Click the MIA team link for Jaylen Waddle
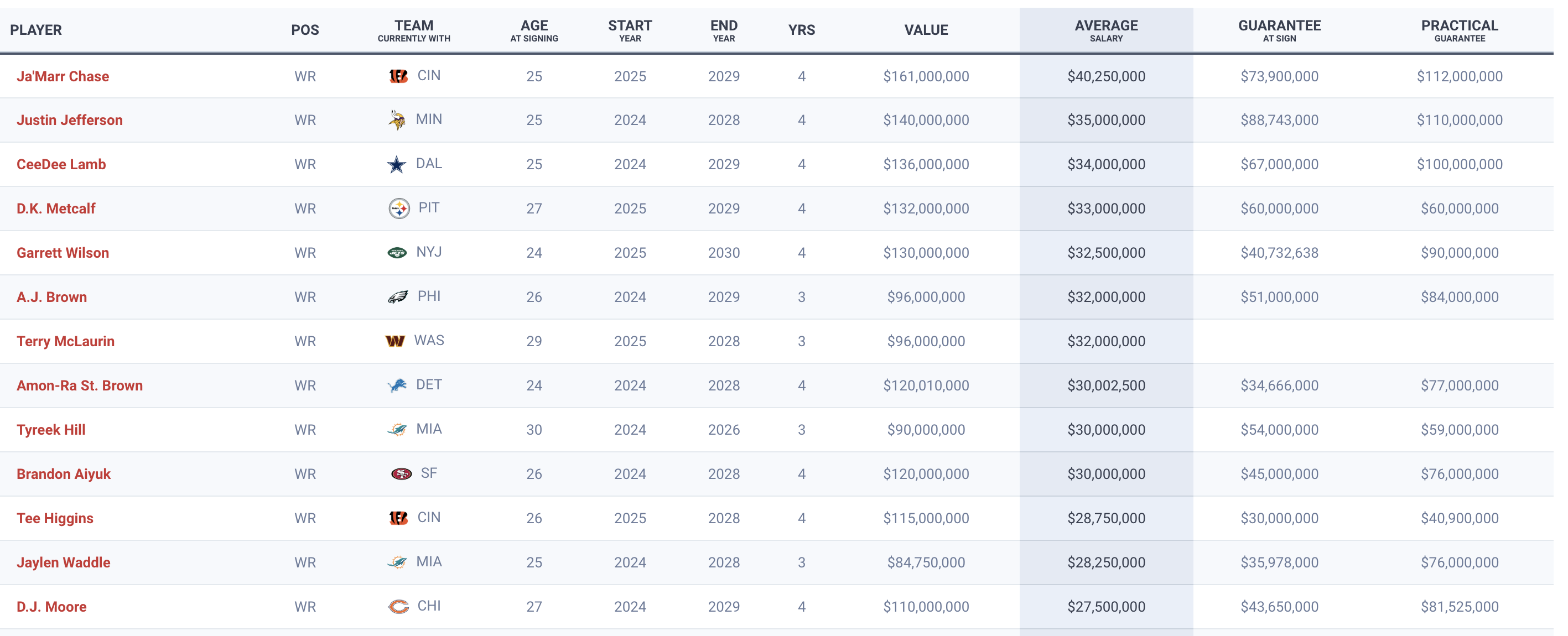 429,562
